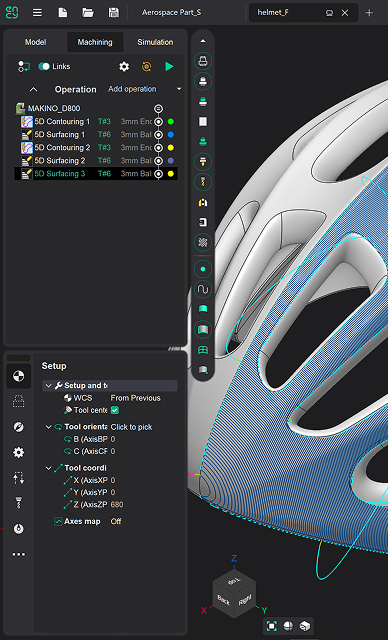Collapse the Tool coordinates section

pos(49,468)
